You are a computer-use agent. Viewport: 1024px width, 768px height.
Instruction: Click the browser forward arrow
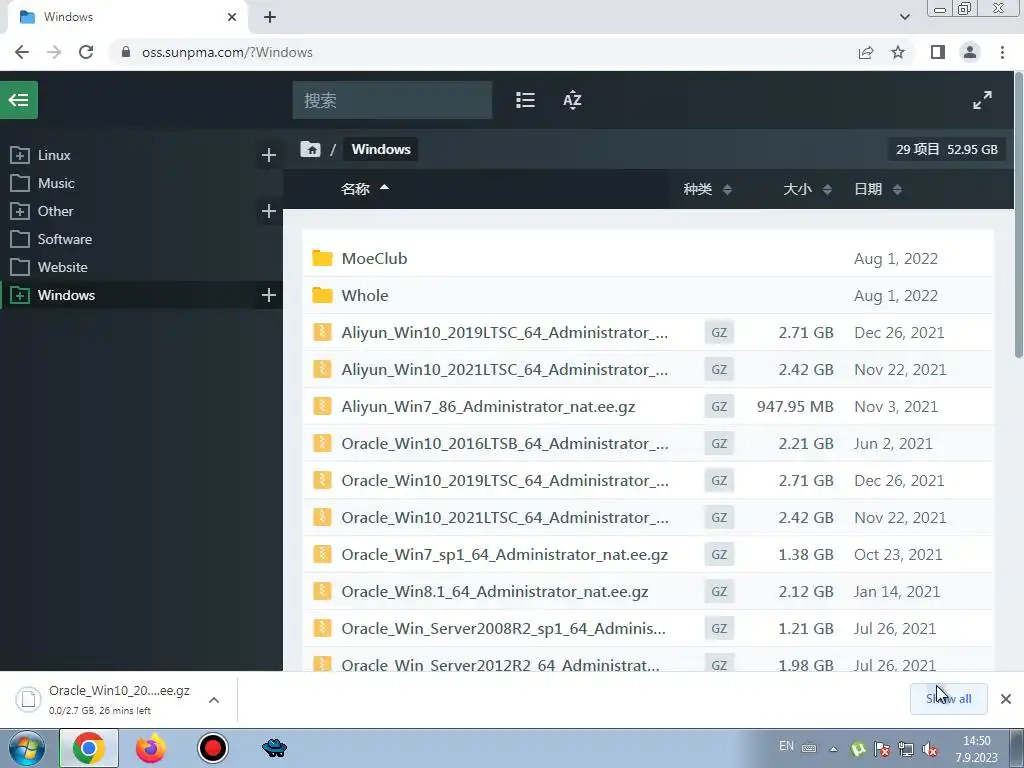[54, 52]
